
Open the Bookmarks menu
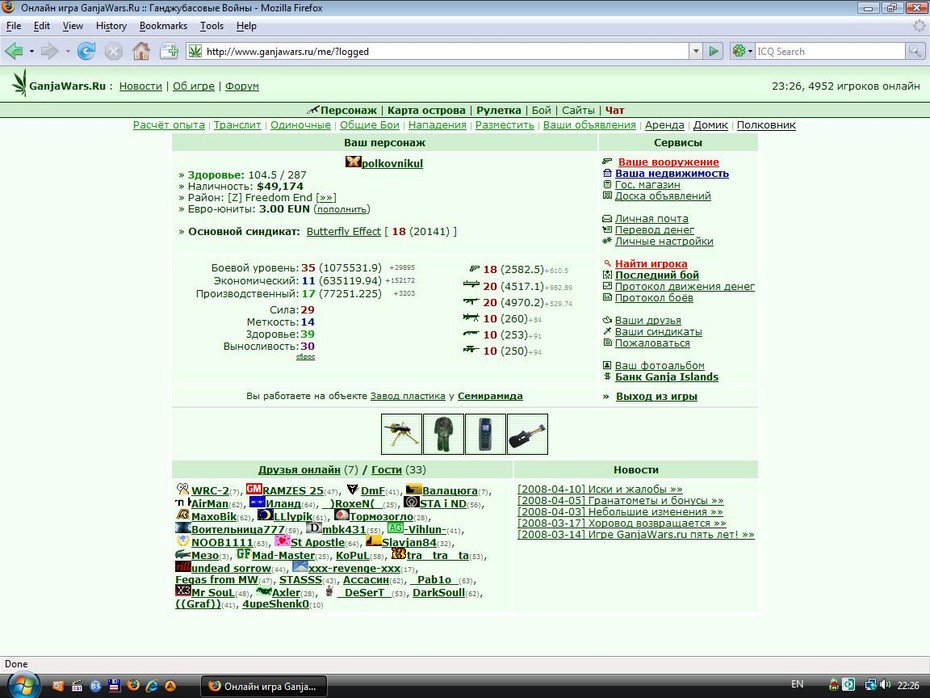pyautogui.click(x=163, y=26)
